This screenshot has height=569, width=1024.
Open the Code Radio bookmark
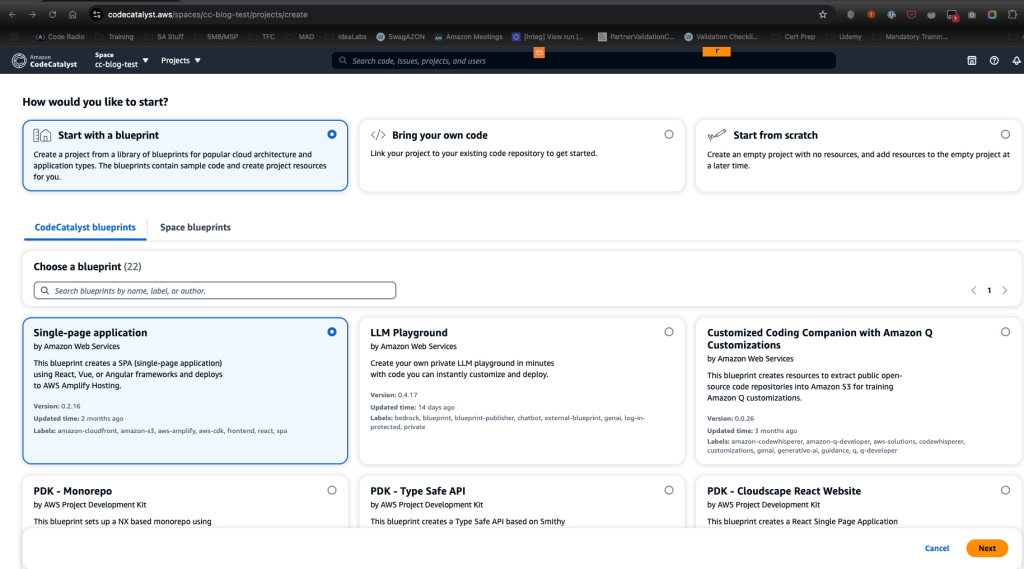[x=60, y=37]
